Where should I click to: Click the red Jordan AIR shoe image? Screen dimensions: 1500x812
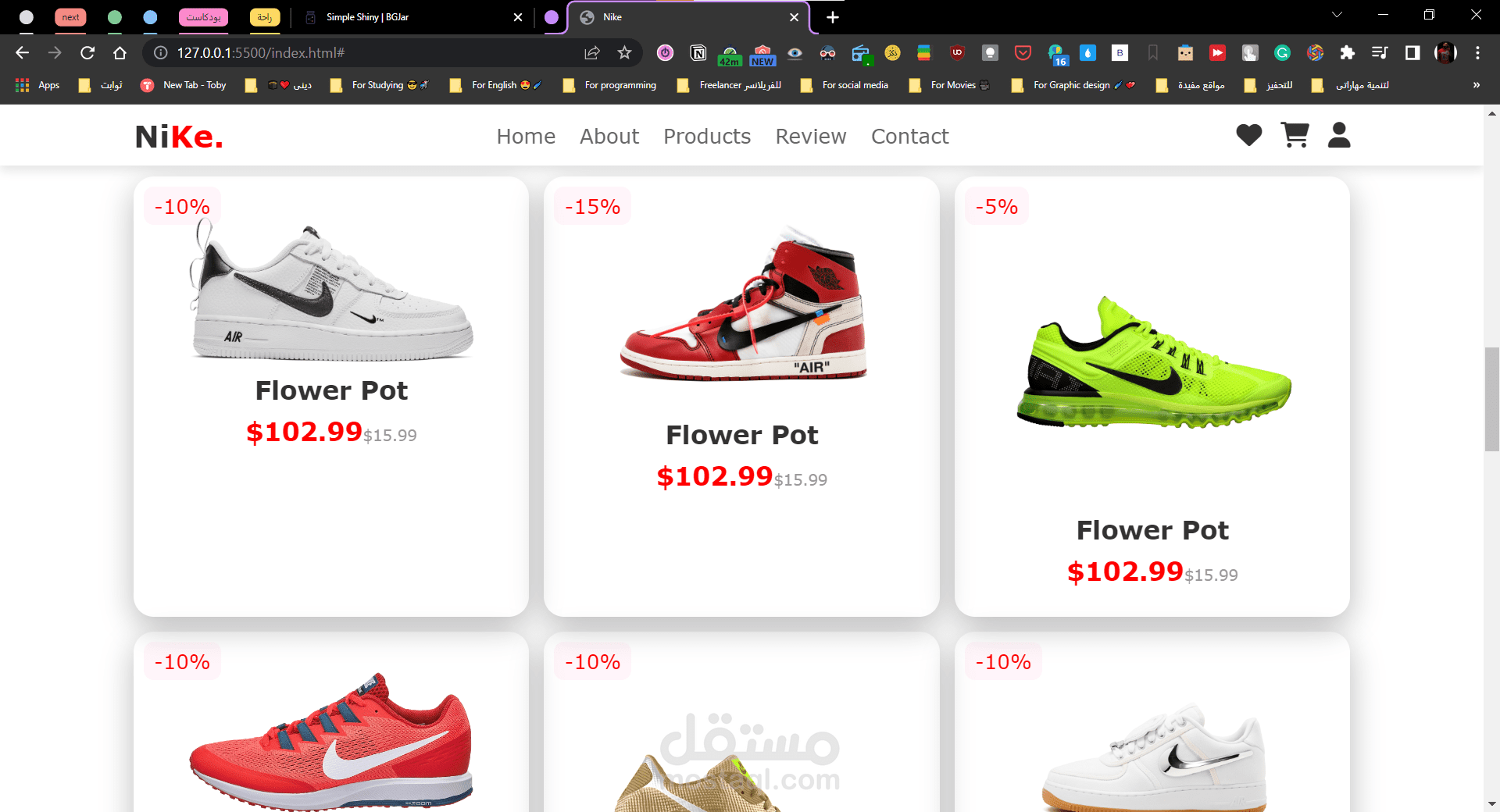click(742, 303)
